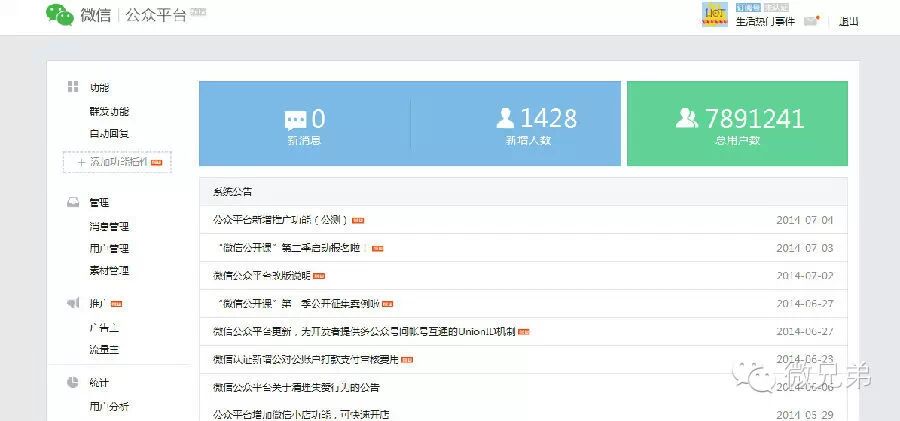Click the new badge on 添加功能插件 button

tap(156, 163)
